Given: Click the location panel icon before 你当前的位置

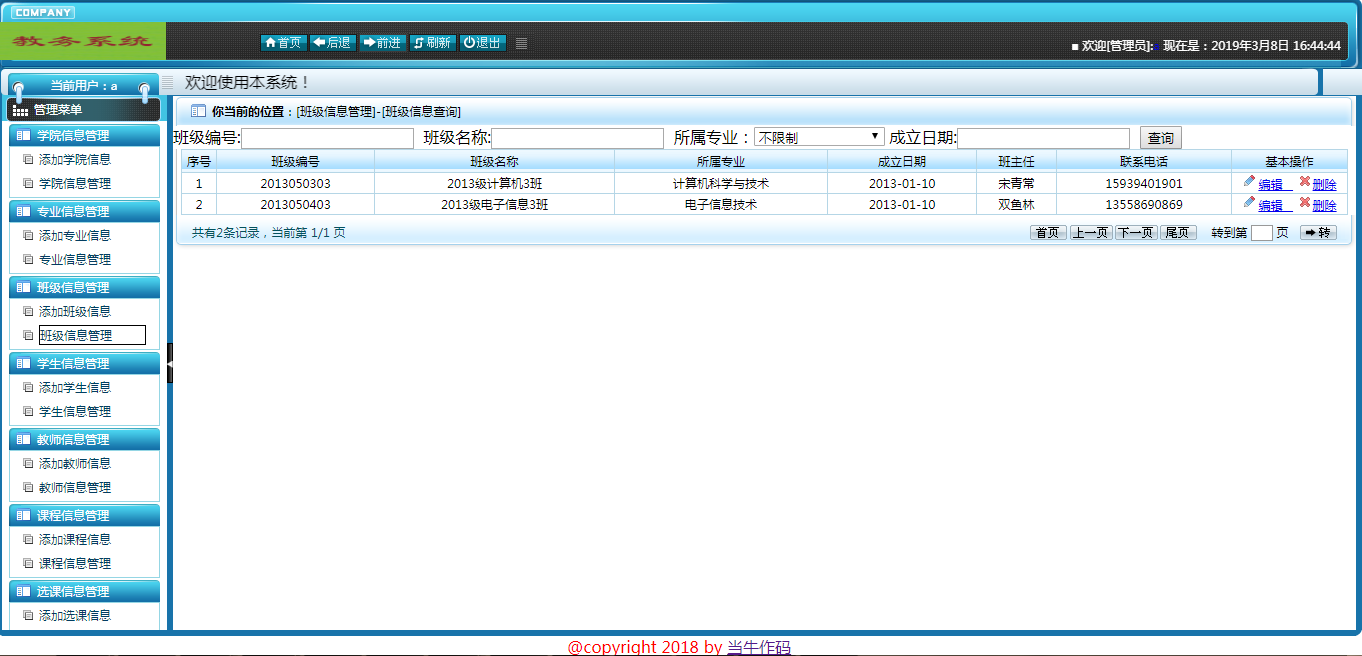Looking at the screenshot, I should (198, 111).
